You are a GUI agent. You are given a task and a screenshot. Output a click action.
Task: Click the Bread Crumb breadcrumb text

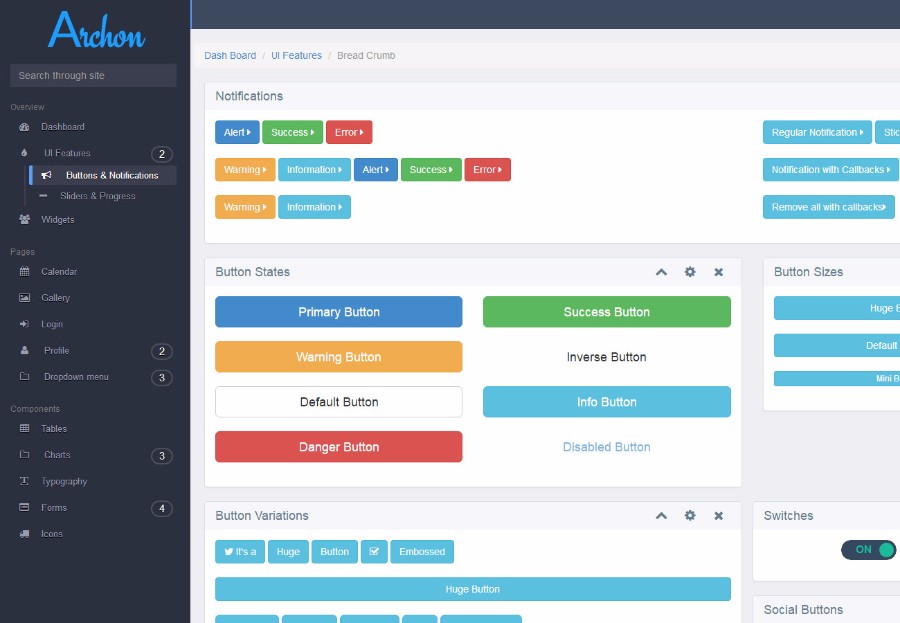tap(366, 56)
